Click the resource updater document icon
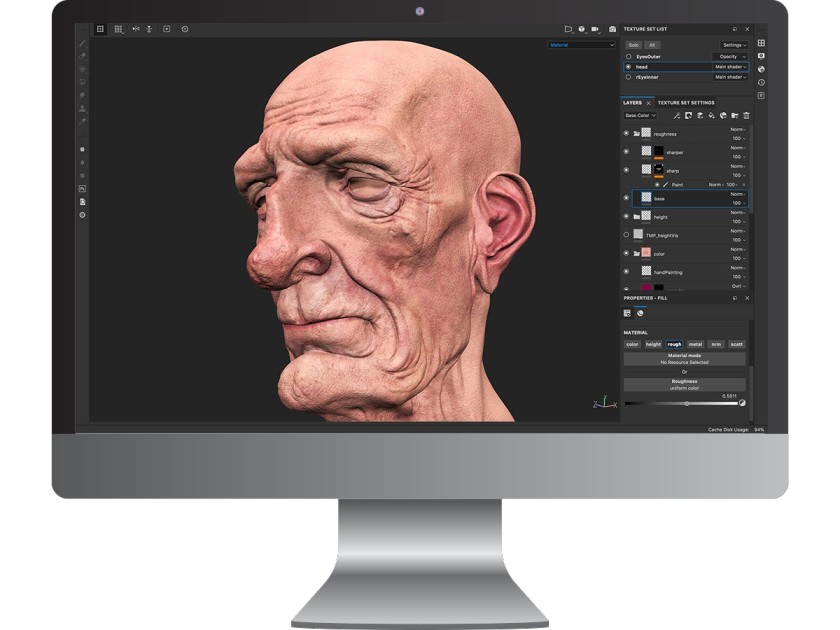The height and width of the screenshot is (630, 840). (82, 202)
